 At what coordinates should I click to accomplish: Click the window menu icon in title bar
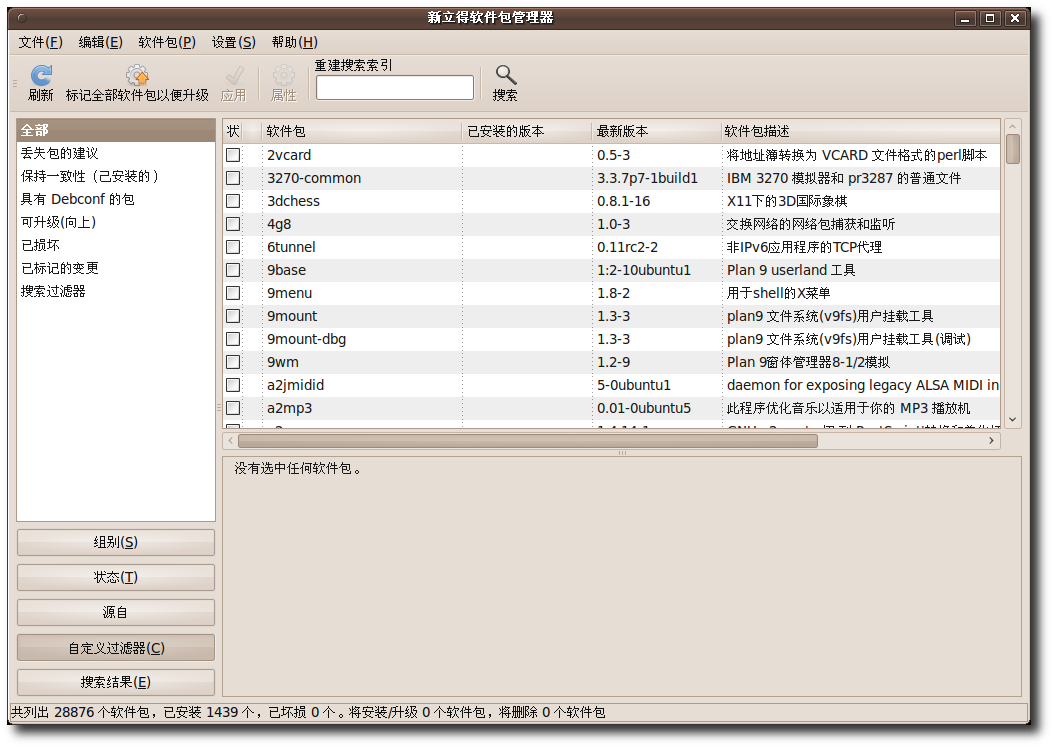[x=22, y=18]
